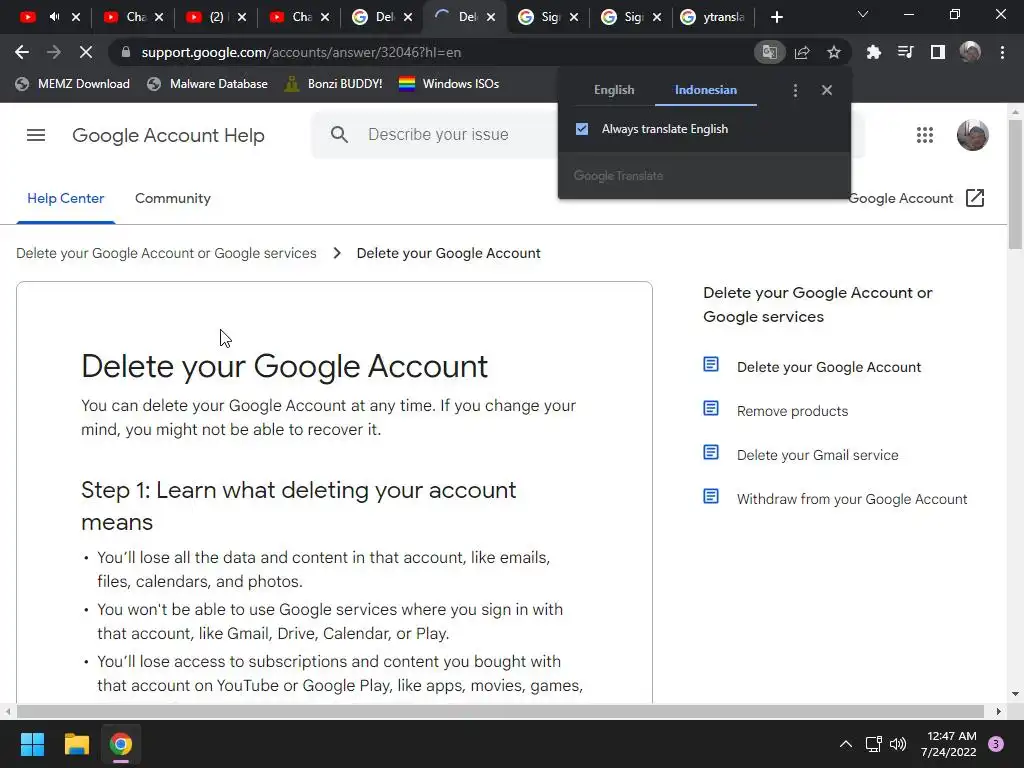Open the clock showing 12:47 AM

click(948, 744)
